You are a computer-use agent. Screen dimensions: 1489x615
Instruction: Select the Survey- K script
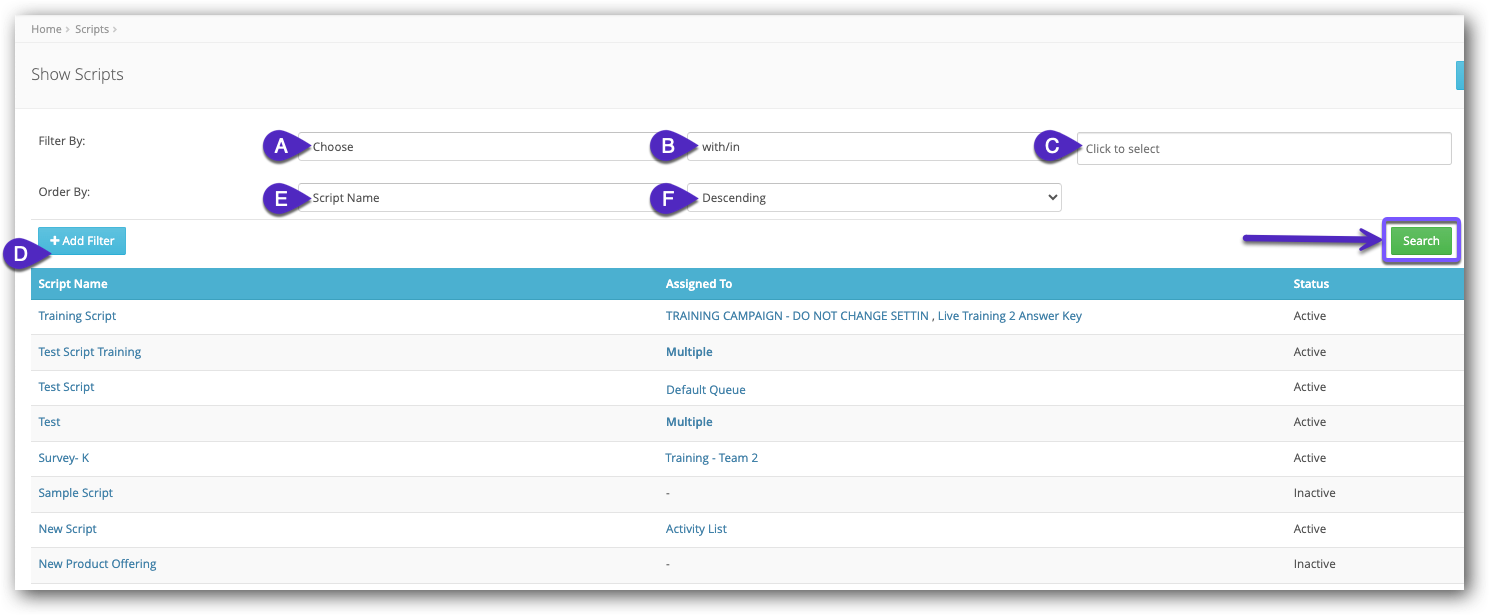pyautogui.click(x=64, y=458)
